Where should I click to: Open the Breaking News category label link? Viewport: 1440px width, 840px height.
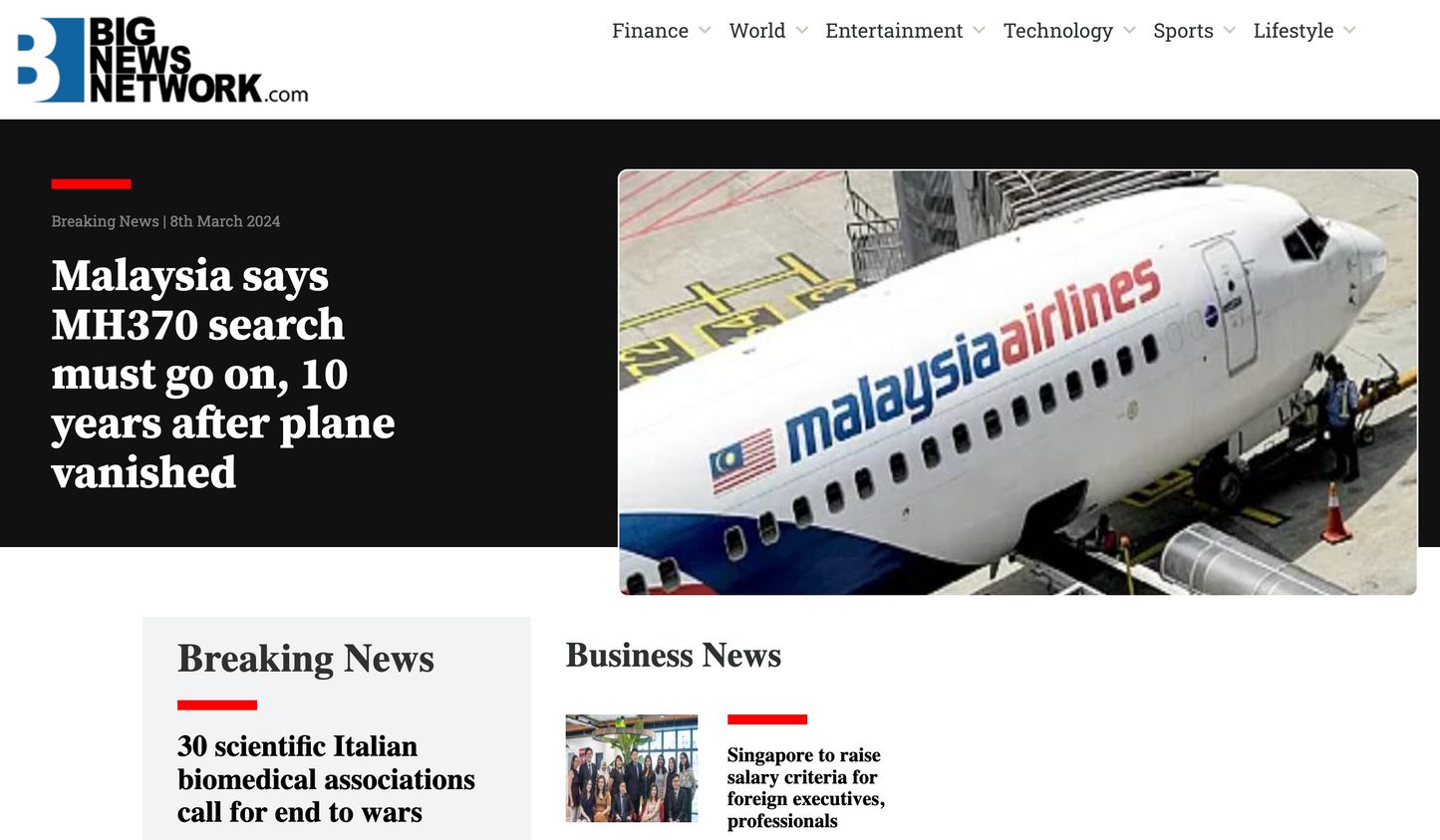pos(105,221)
